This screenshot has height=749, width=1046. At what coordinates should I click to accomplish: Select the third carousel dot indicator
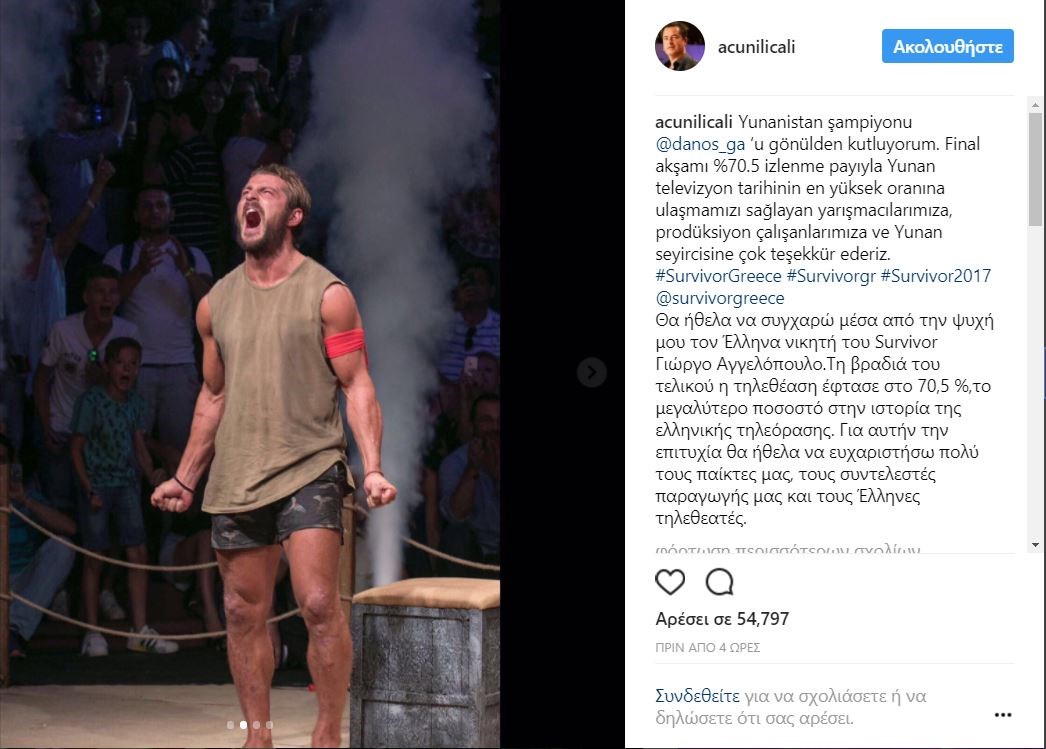pos(256,725)
